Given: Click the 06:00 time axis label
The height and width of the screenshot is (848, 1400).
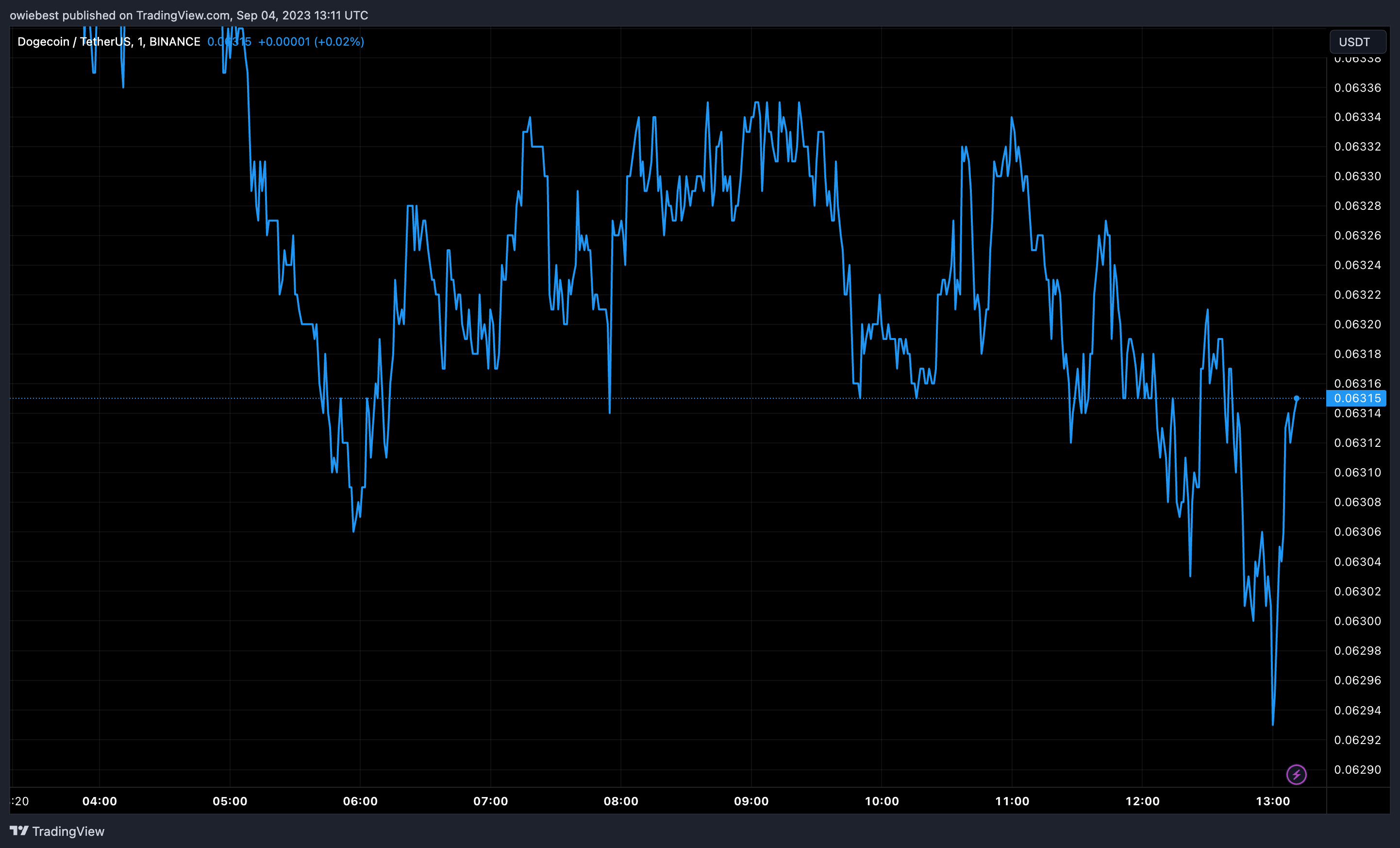Looking at the screenshot, I should tap(360, 801).
